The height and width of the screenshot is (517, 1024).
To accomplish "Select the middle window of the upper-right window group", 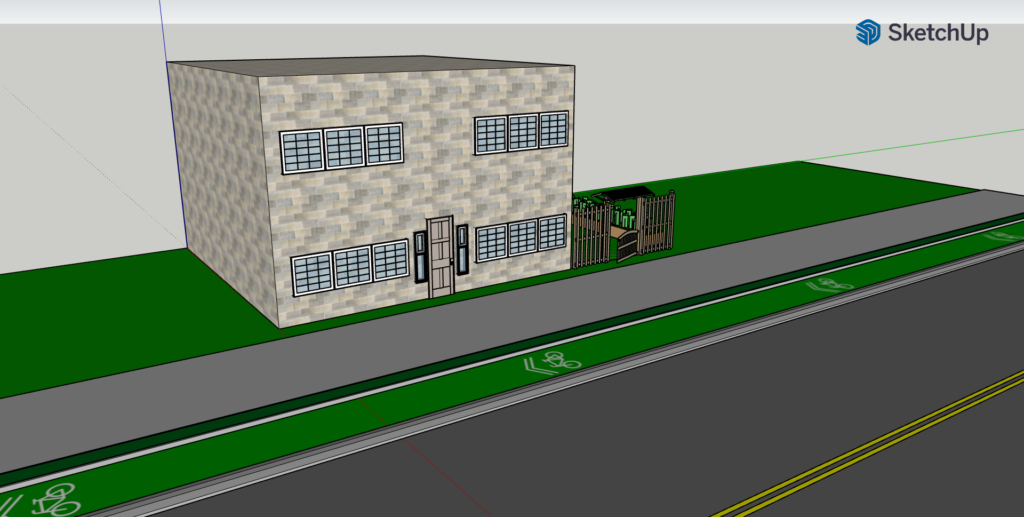I will [523, 133].
